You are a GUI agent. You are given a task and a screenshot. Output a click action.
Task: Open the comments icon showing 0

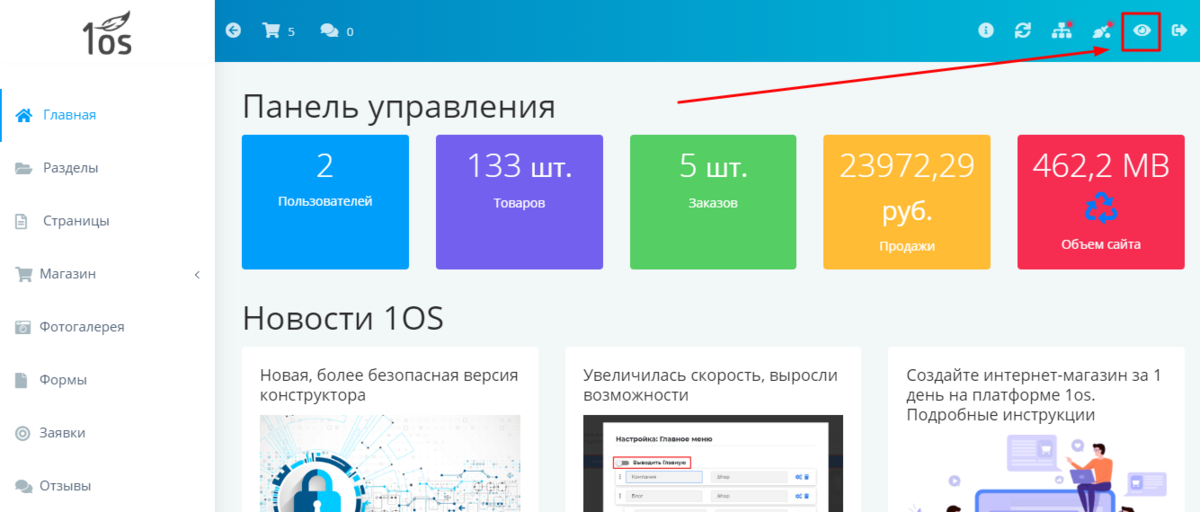click(x=337, y=31)
